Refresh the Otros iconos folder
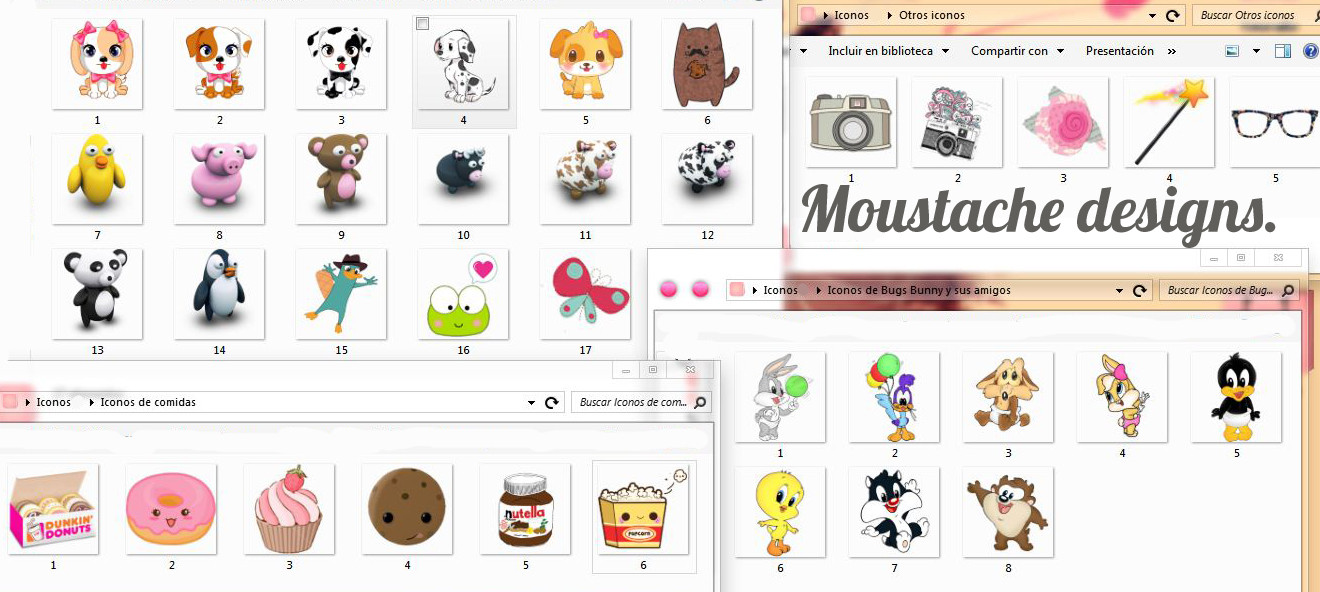 click(1171, 16)
